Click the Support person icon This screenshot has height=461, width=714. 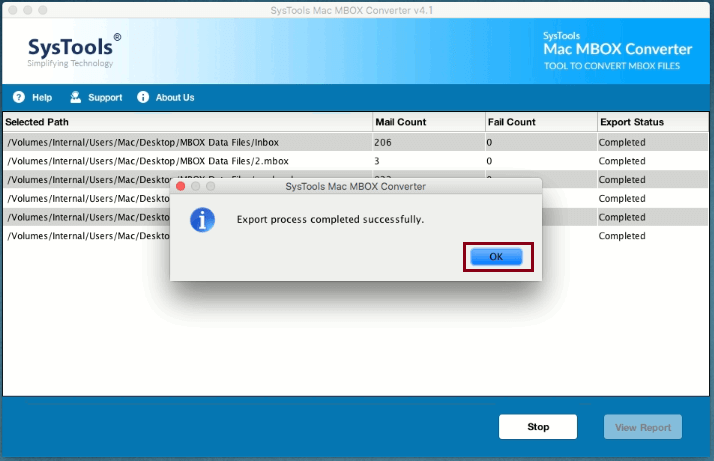click(x=75, y=98)
